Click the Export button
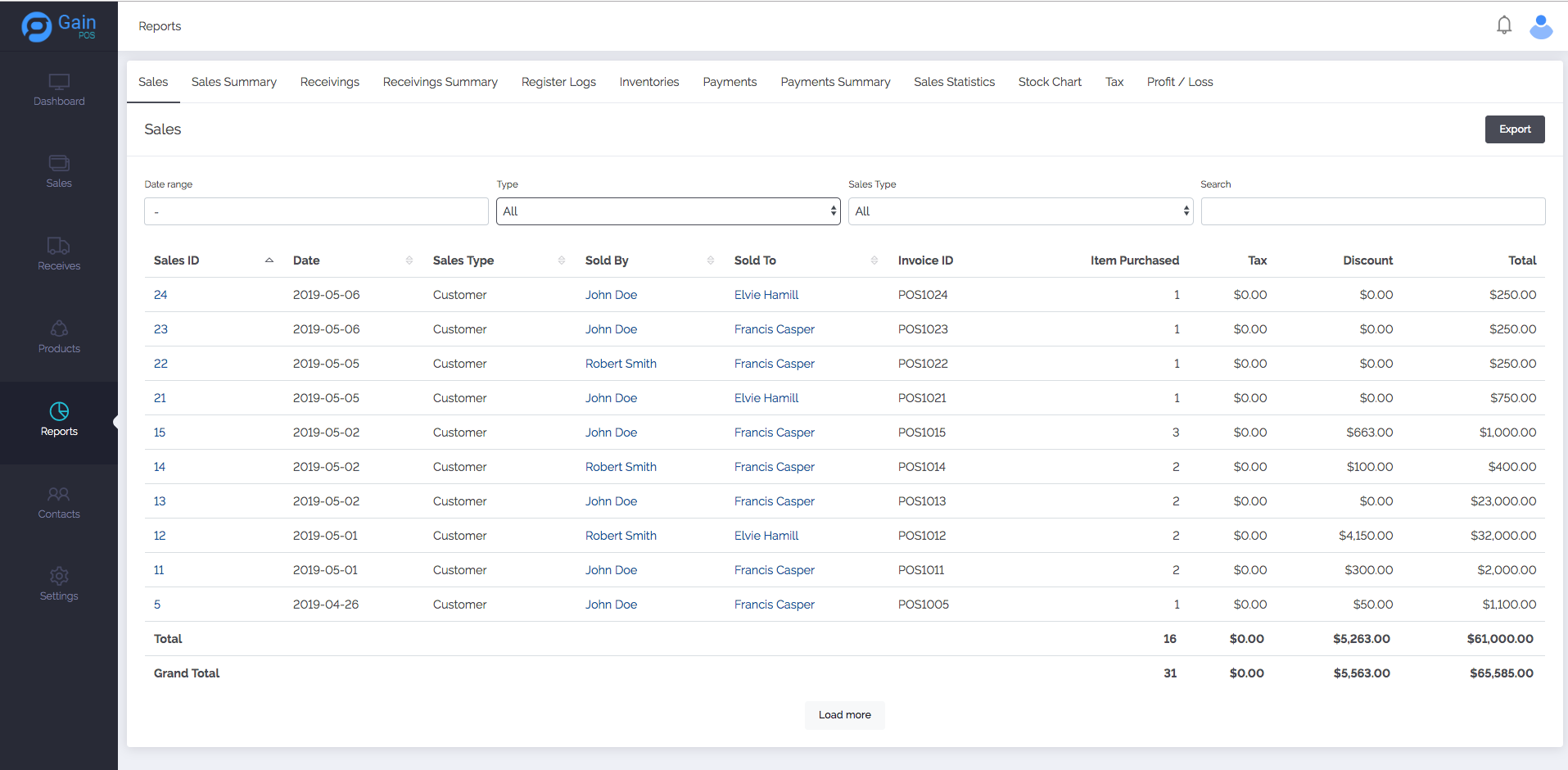This screenshot has width=1568, height=770. [x=1514, y=129]
